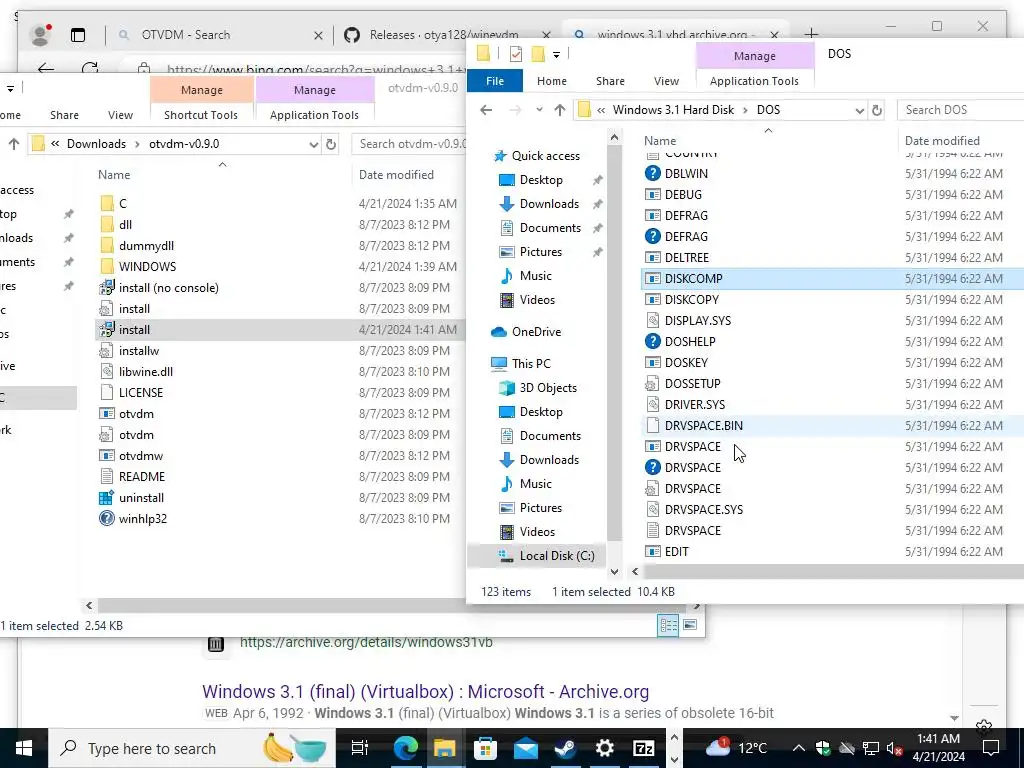Open Windows 3.1 (final) Archive.org link
The image size is (1024, 768).
425,691
